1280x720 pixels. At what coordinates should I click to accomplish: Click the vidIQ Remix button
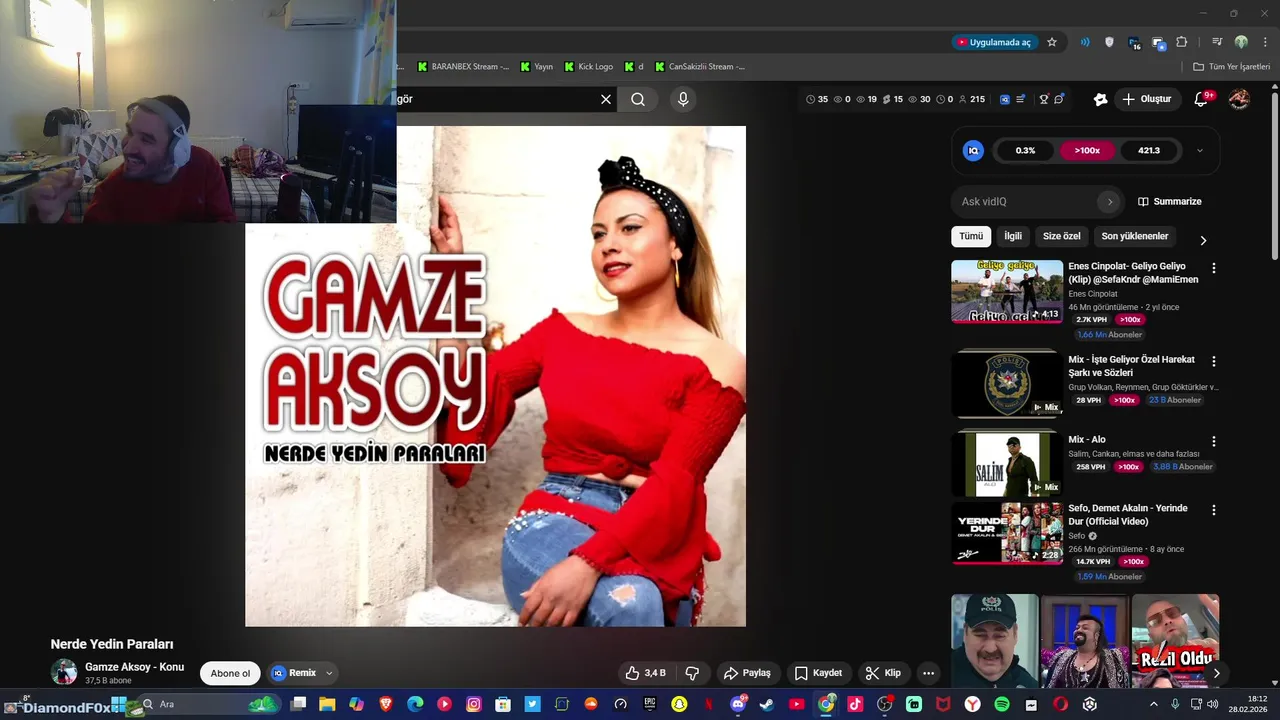click(294, 673)
